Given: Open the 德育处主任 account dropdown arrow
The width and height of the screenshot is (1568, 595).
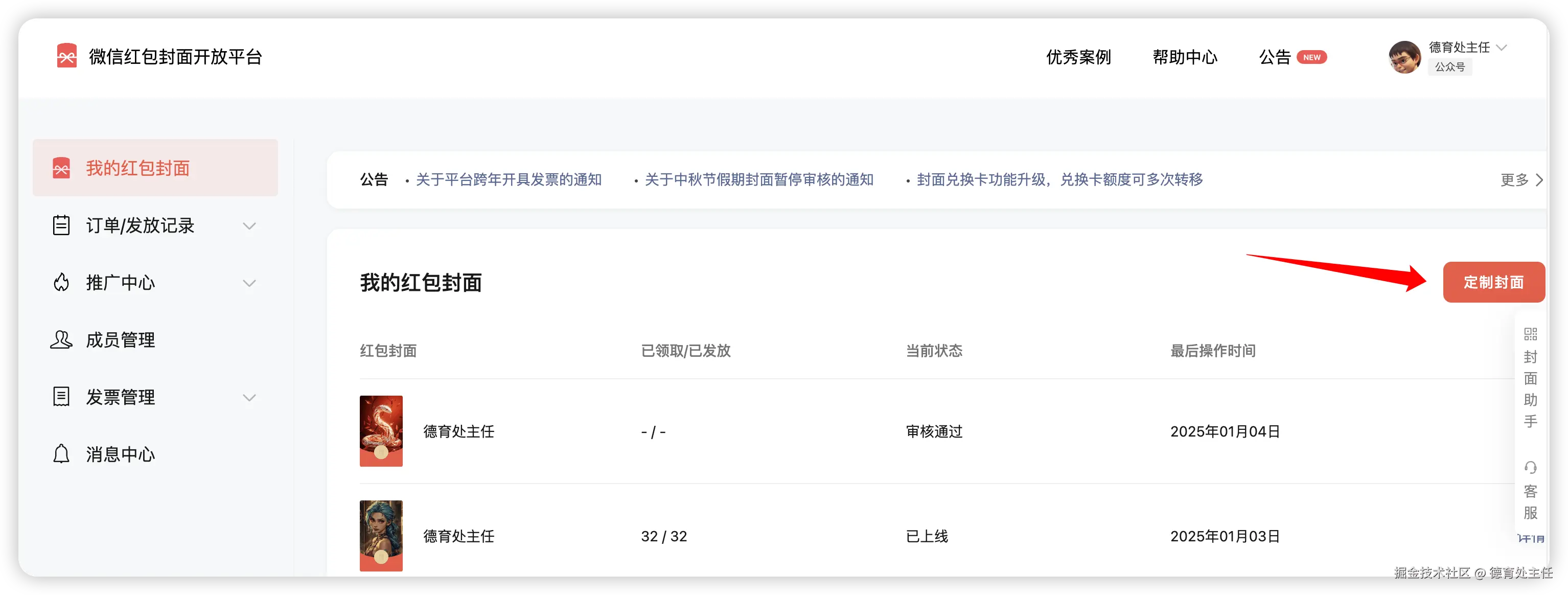Looking at the screenshot, I should (1502, 48).
